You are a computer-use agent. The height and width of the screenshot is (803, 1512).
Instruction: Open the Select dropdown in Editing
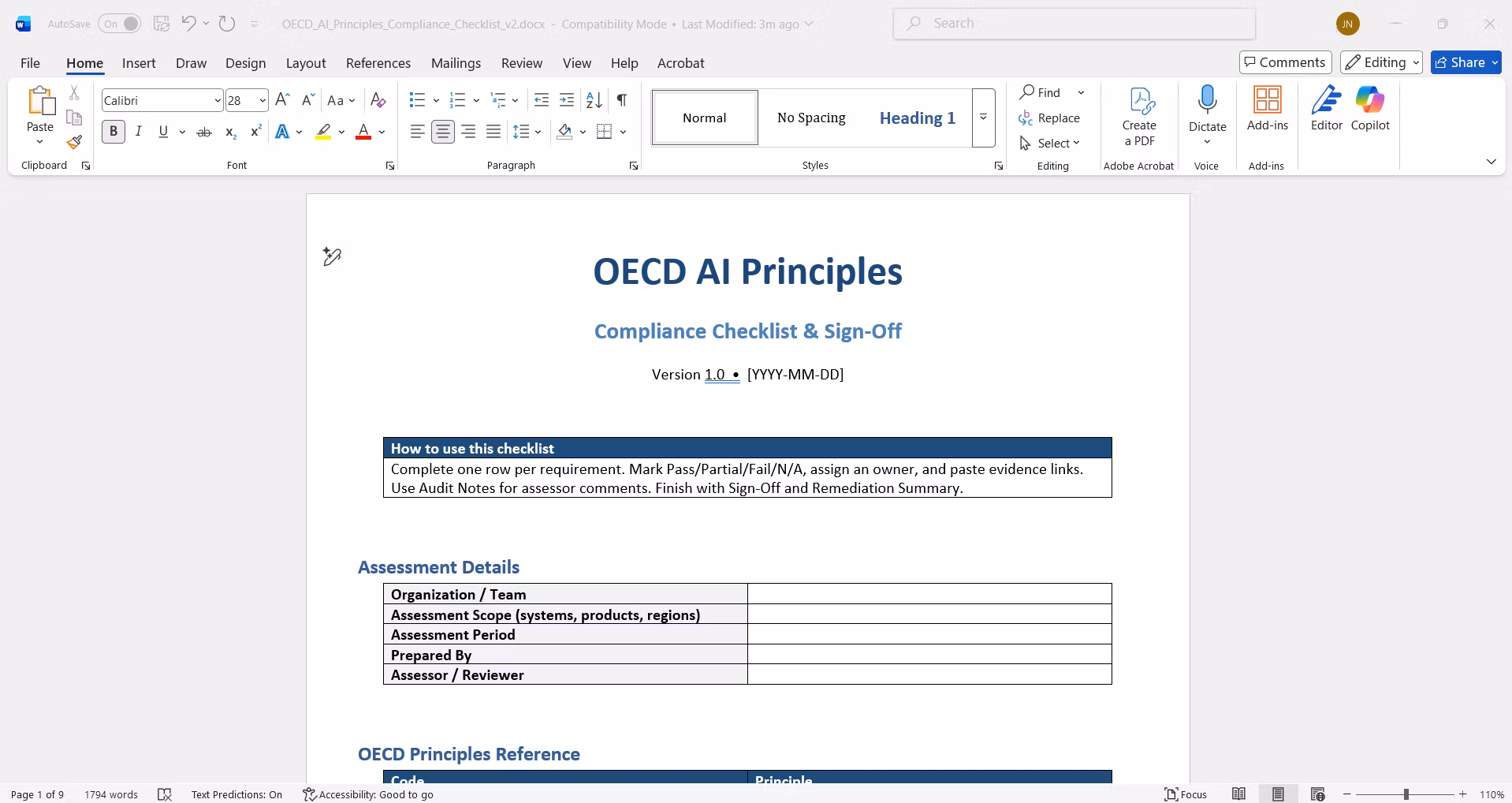point(1049,143)
